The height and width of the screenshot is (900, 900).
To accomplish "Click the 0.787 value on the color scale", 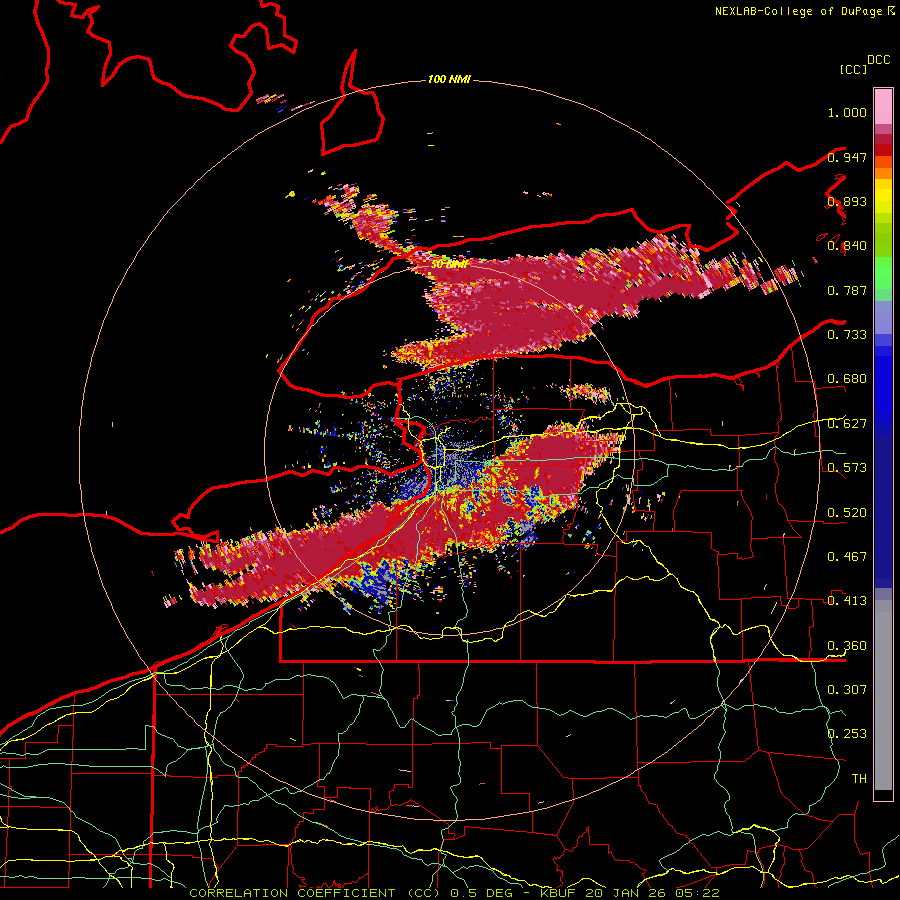I will click(847, 290).
